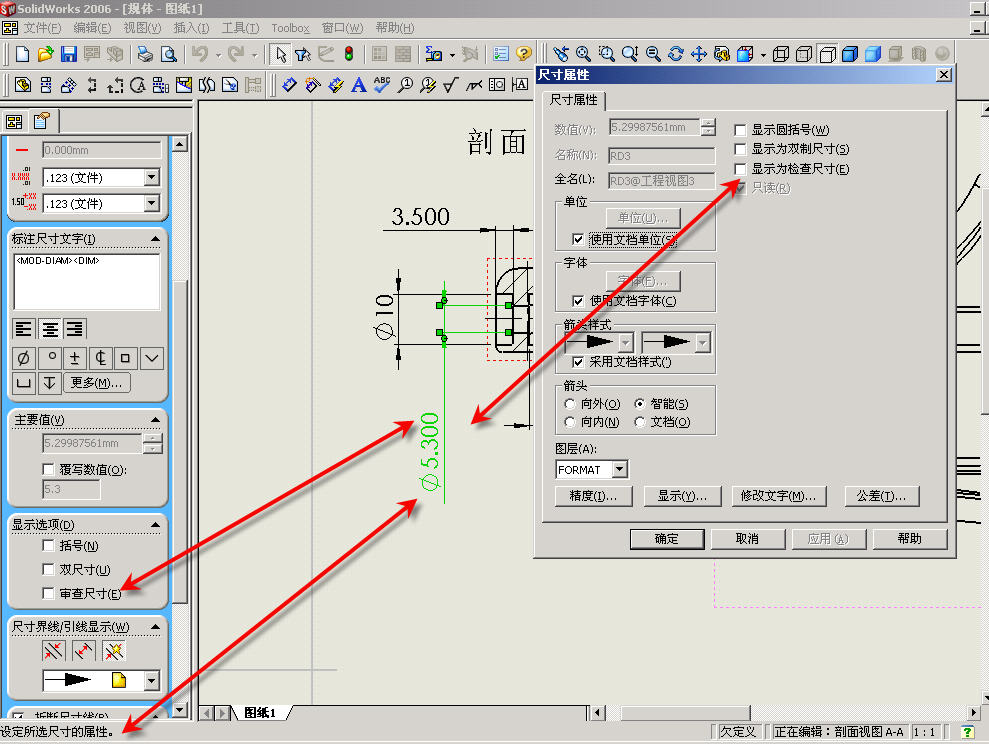Image resolution: width=989 pixels, height=744 pixels.
Task: Save the drawing with the floppy icon
Action: point(68,54)
